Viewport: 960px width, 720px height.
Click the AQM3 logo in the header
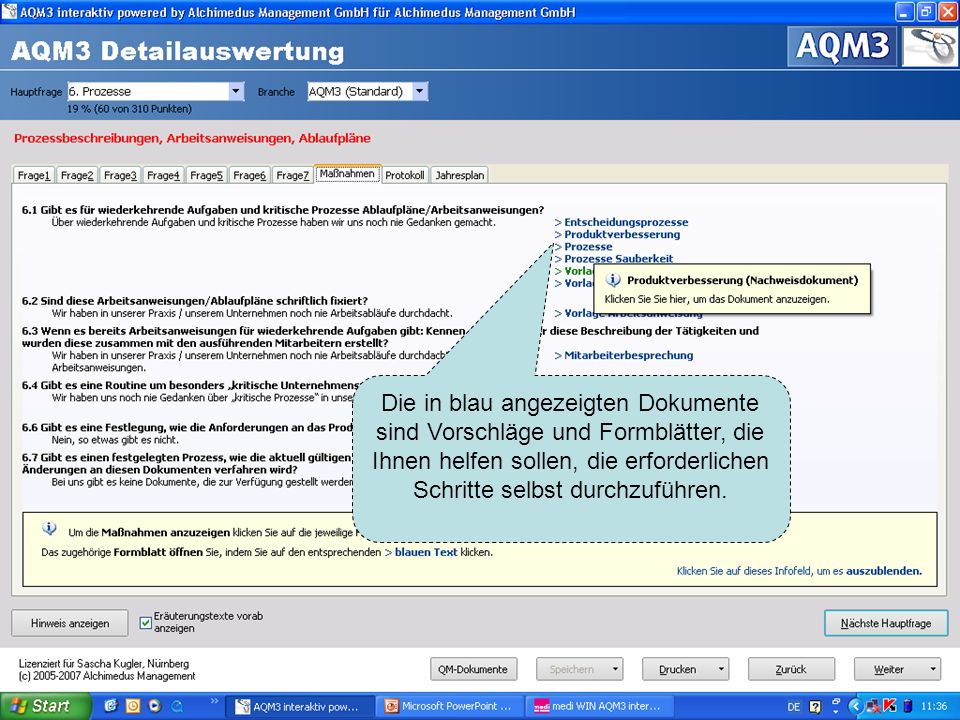pos(842,47)
